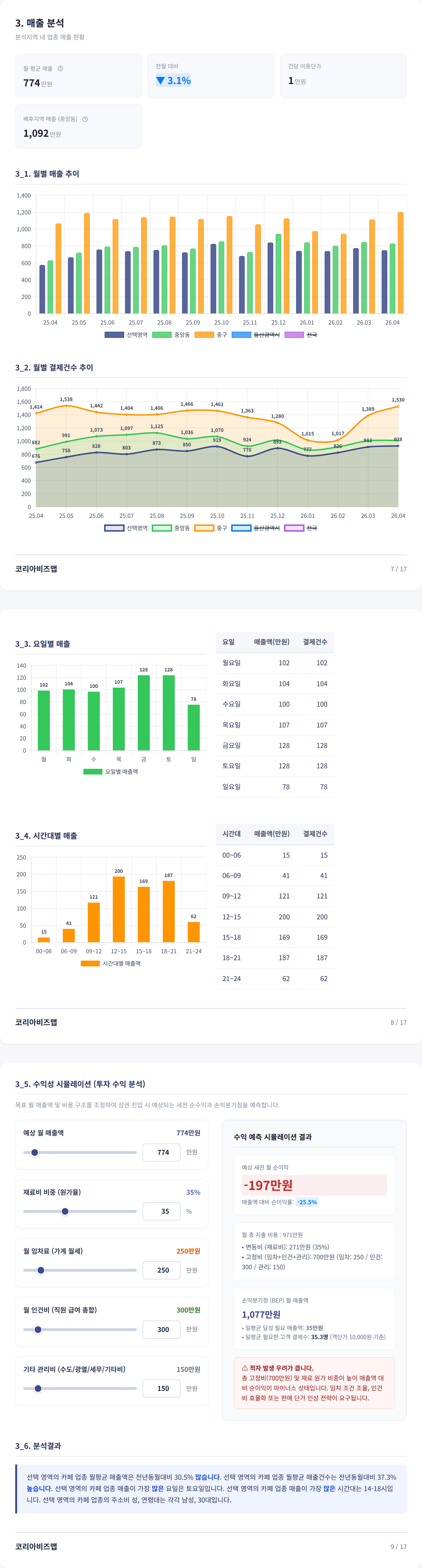Click the orange 12~15 bar labeled 200
Screen dimensions: 422x1568
point(119,909)
